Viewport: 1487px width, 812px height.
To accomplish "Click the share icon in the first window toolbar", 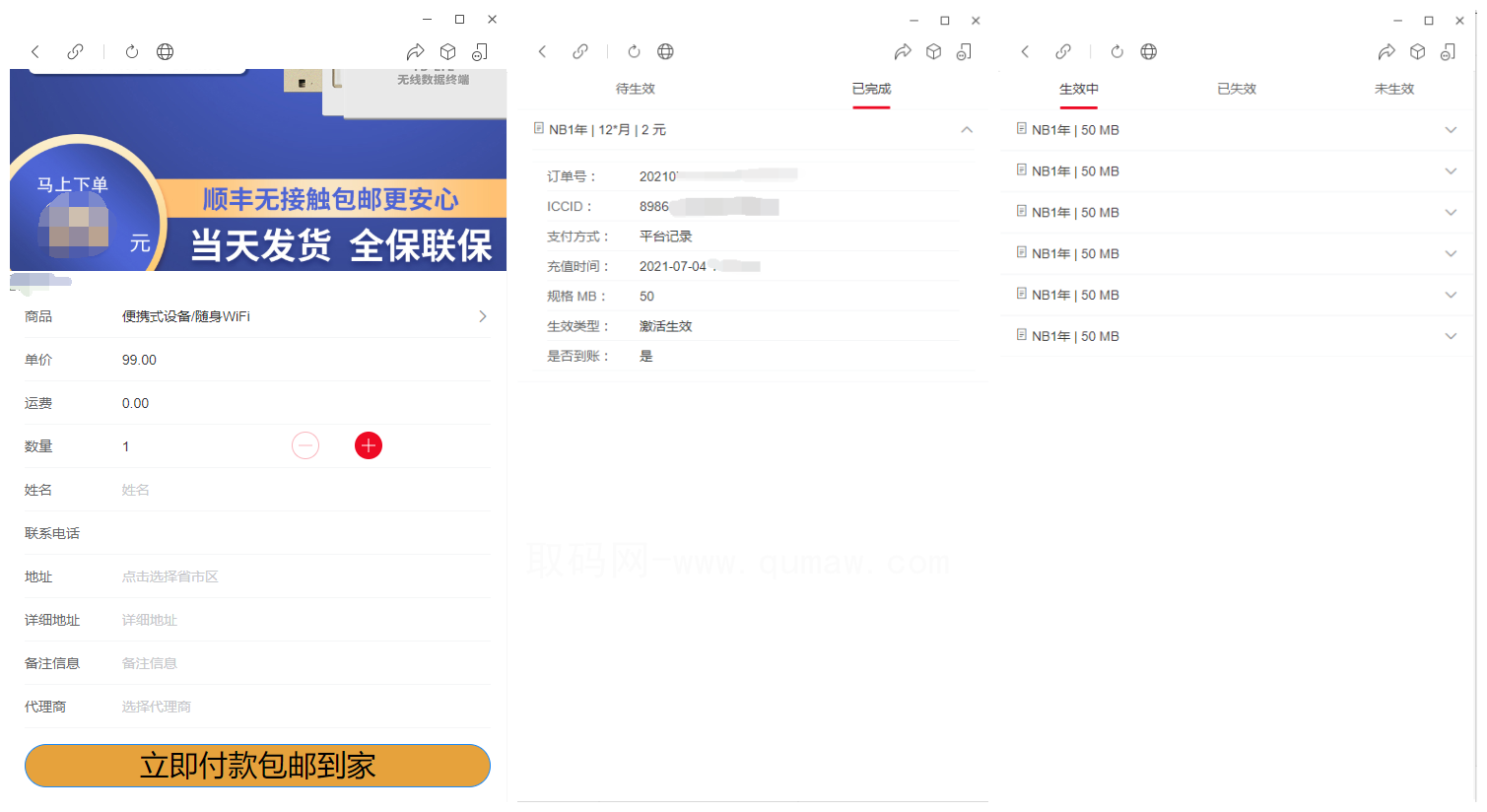I will 416,51.
